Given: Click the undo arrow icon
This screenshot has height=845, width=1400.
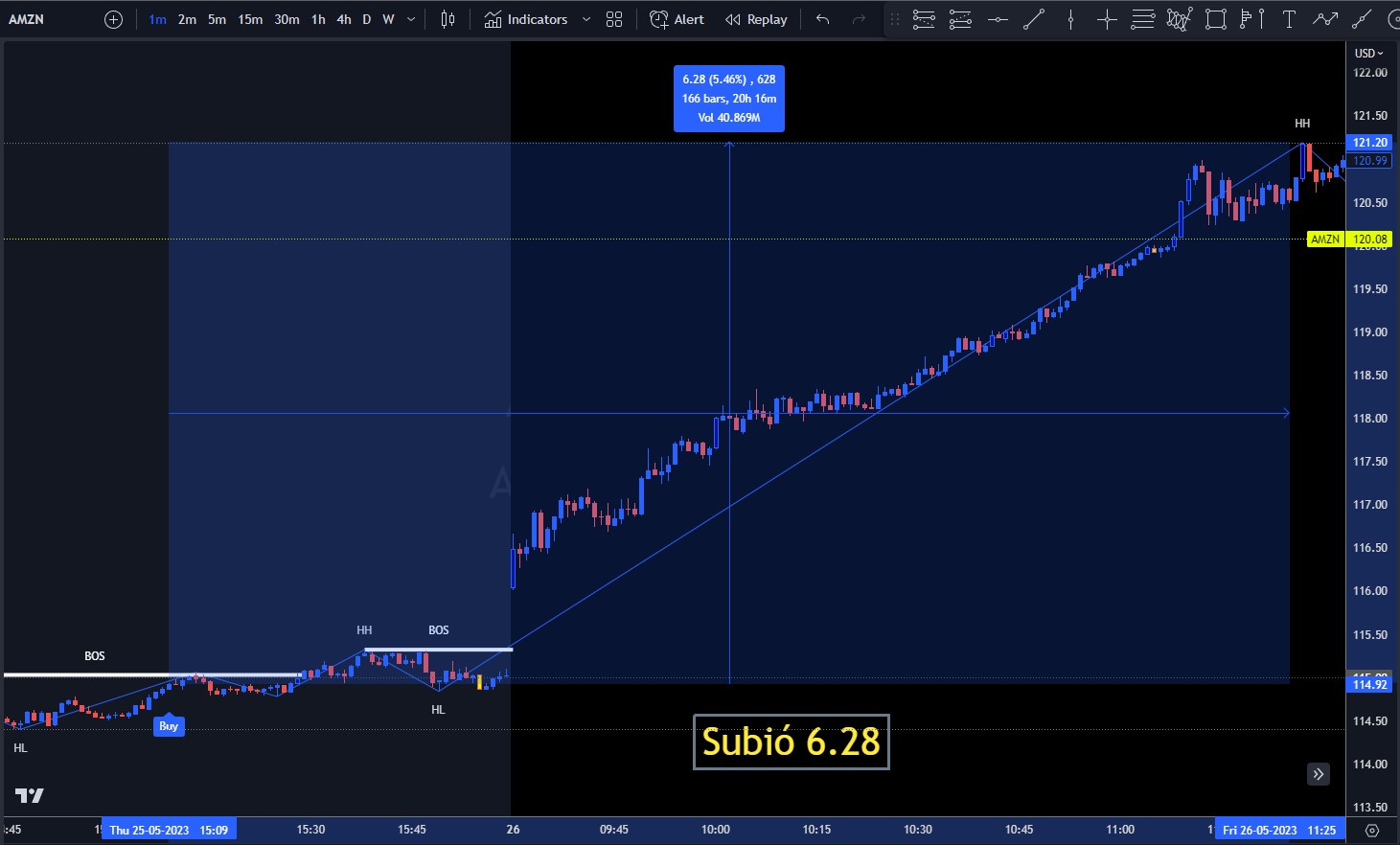Looking at the screenshot, I should [x=822, y=19].
